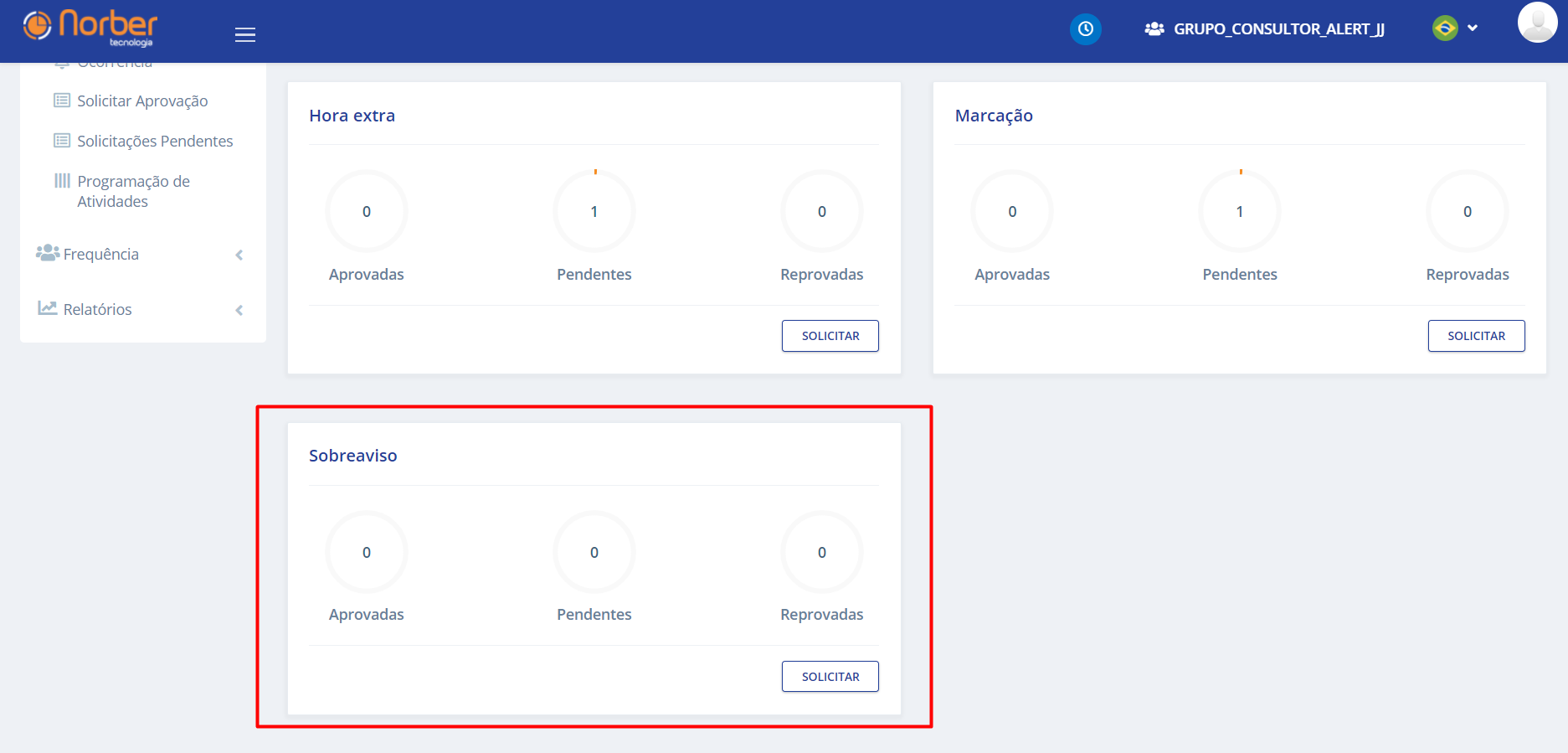
Task: Select GRUPO_CONSULTOR_ALERT_JJ group label
Action: [1278, 29]
